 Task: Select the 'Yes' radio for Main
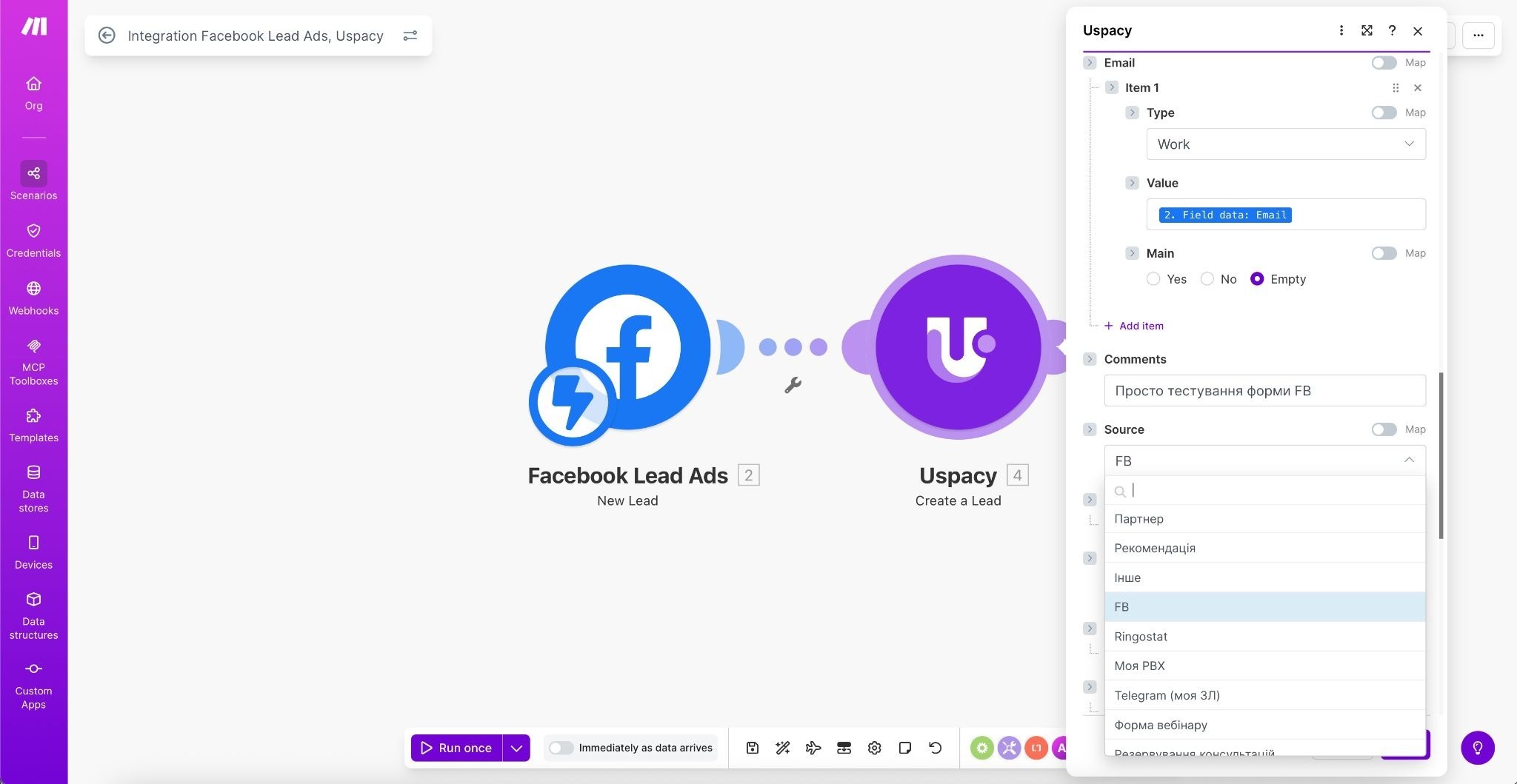(x=1153, y=279)
